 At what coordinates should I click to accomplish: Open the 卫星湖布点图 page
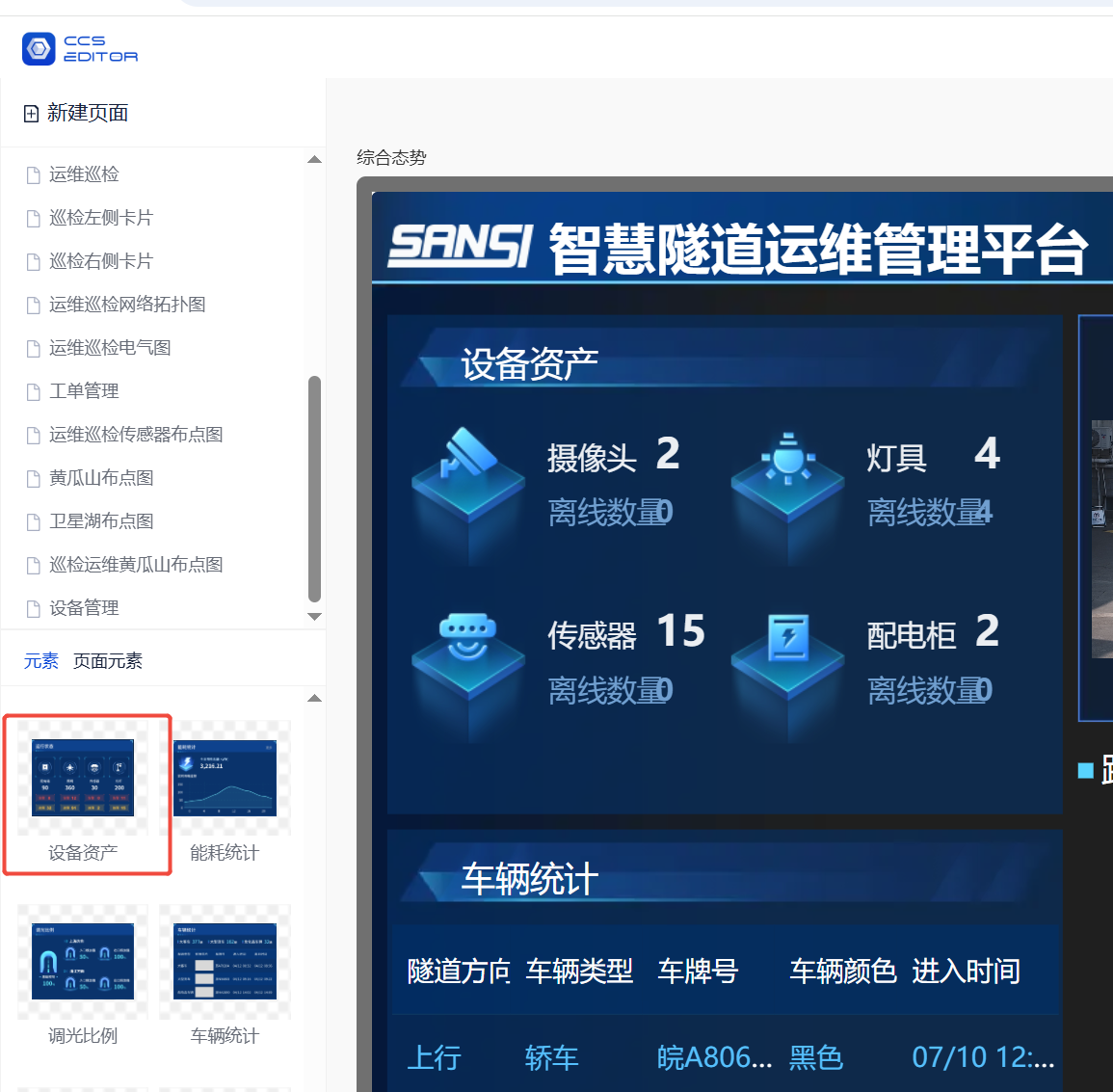(x=101, y=521)
